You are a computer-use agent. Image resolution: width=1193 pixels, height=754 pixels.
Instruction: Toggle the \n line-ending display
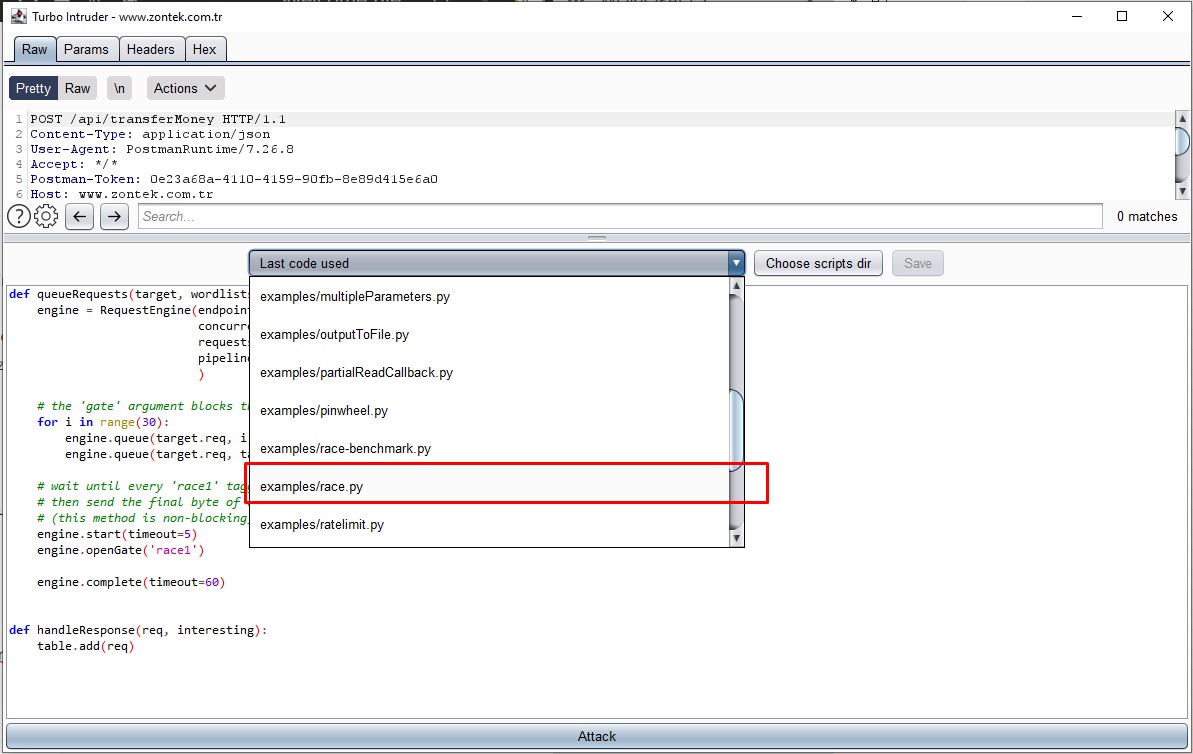click(119, 88)
